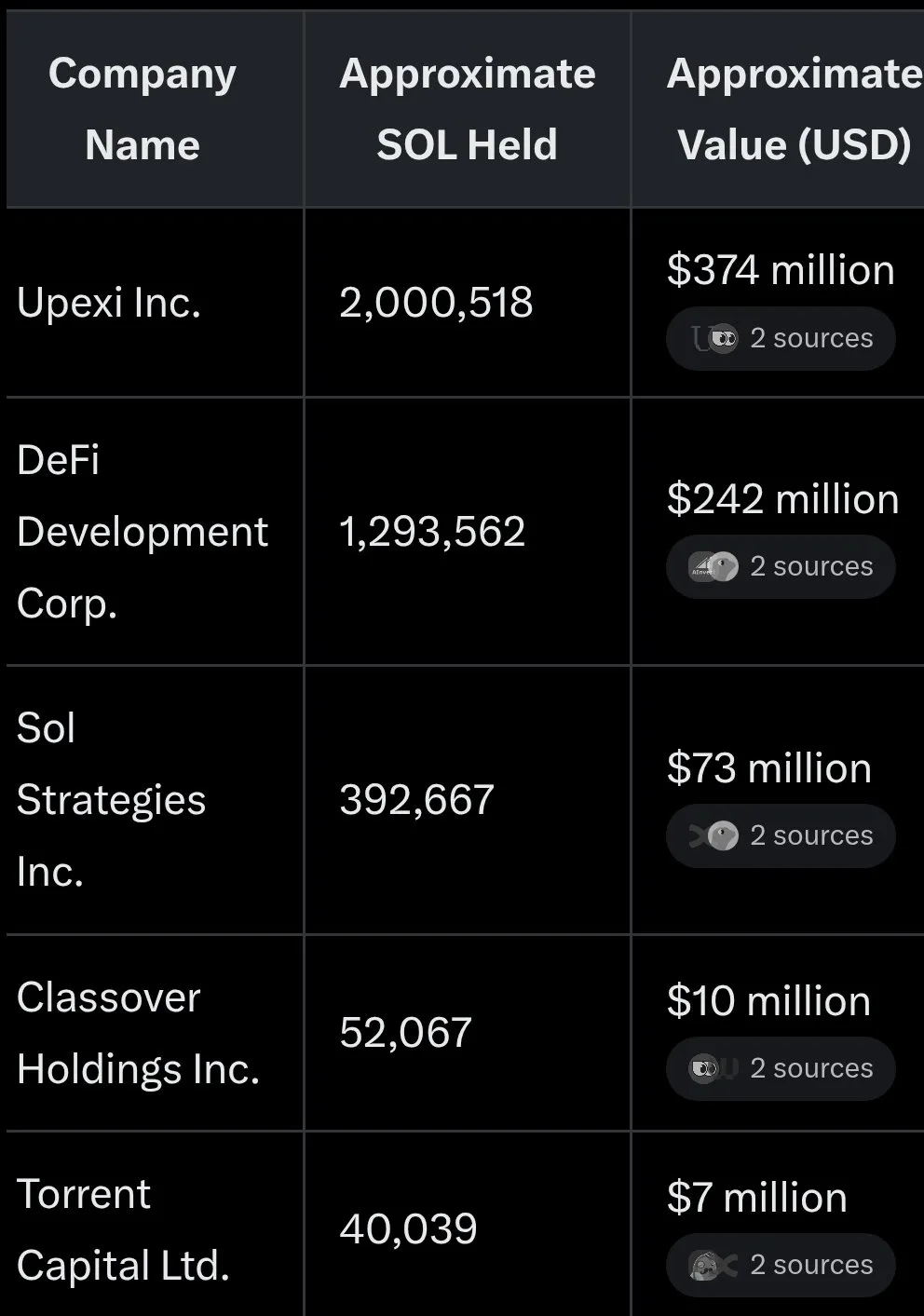Click the source favicons in Torrent Capital's sources chip
Image resolution: width=924 pixels, height=1316 pixels.
click(x=713, y=1265)
